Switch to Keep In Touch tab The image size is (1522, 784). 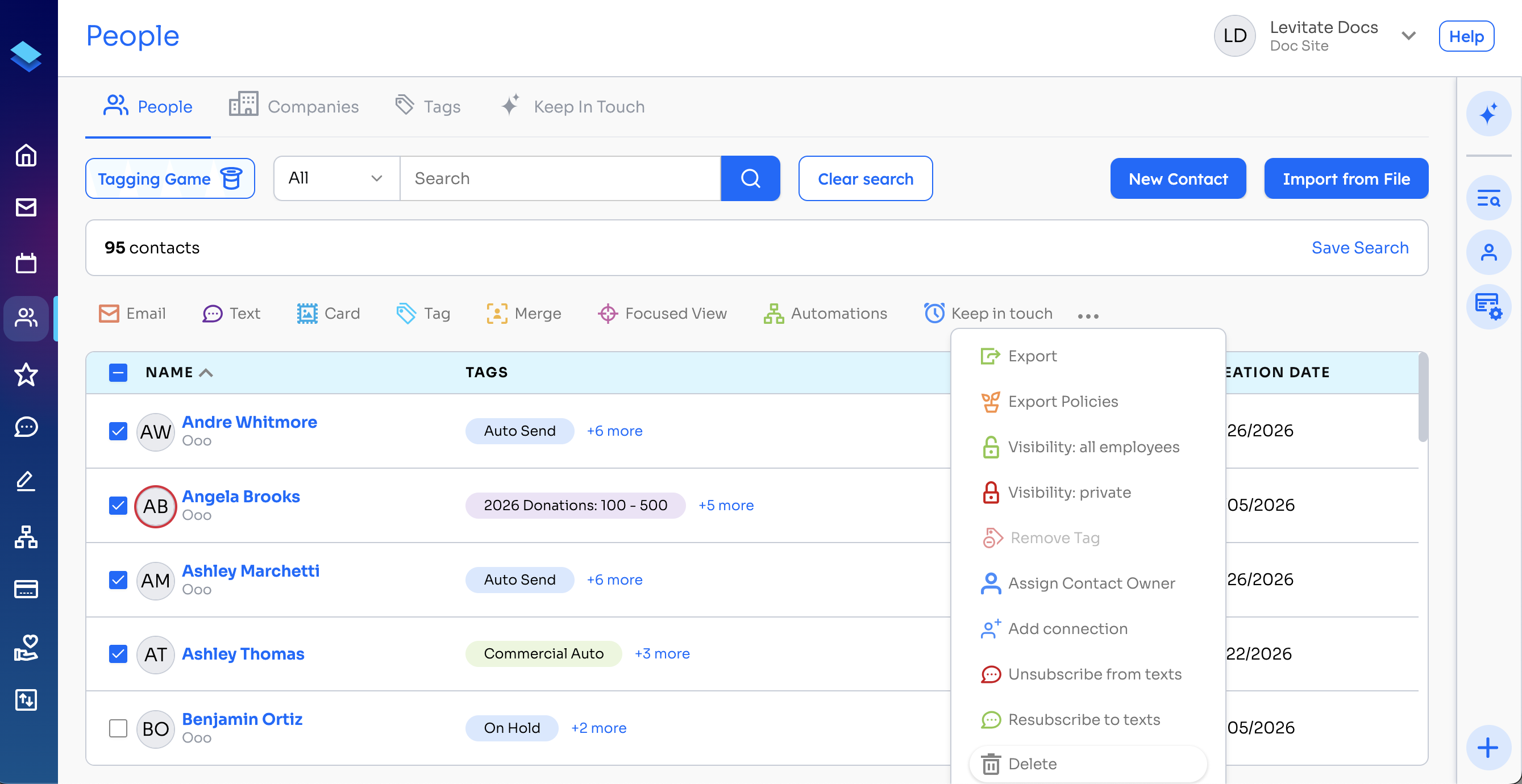(572, 106)
